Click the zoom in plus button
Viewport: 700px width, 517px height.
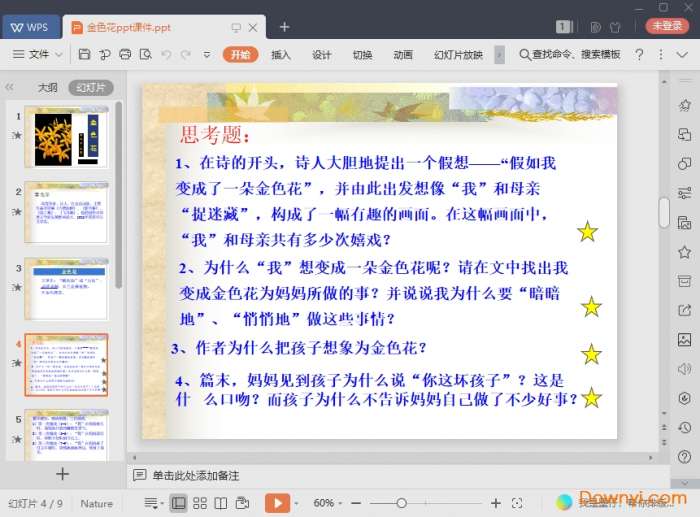coord(496,503)
